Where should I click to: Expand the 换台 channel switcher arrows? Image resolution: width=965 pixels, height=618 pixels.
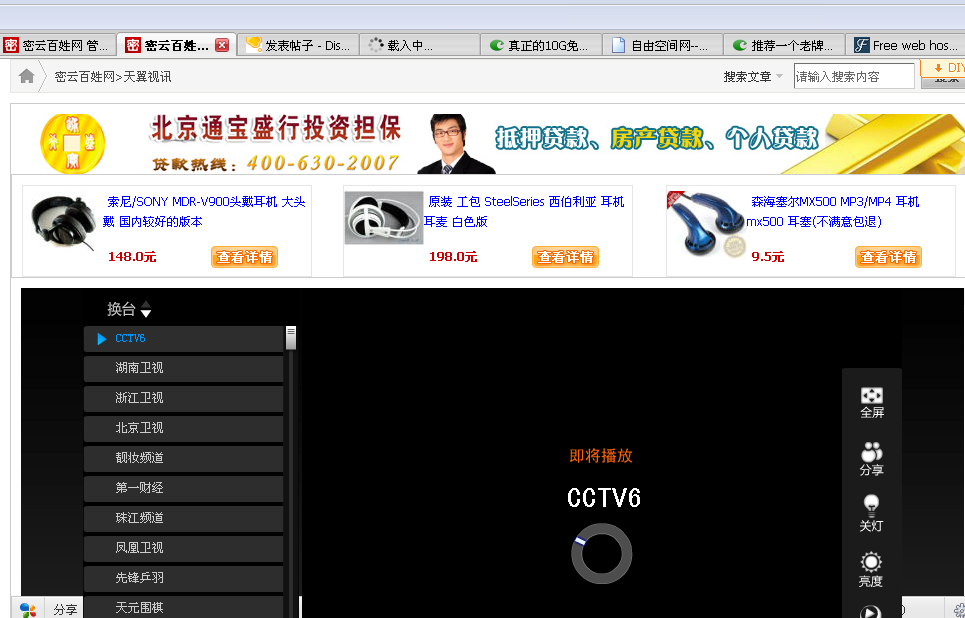click(x=146, y=309)
